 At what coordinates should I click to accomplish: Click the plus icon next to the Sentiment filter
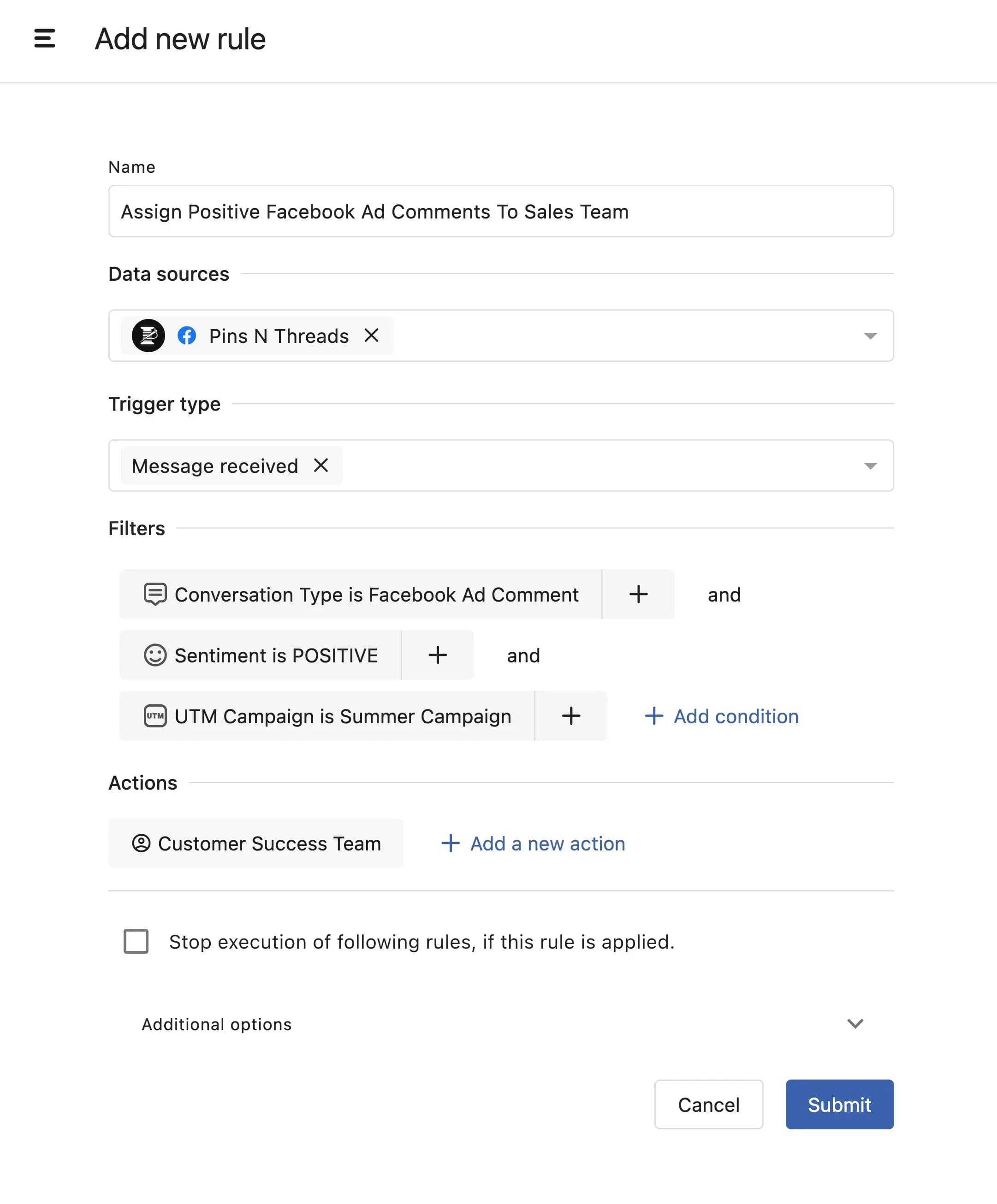438,655
